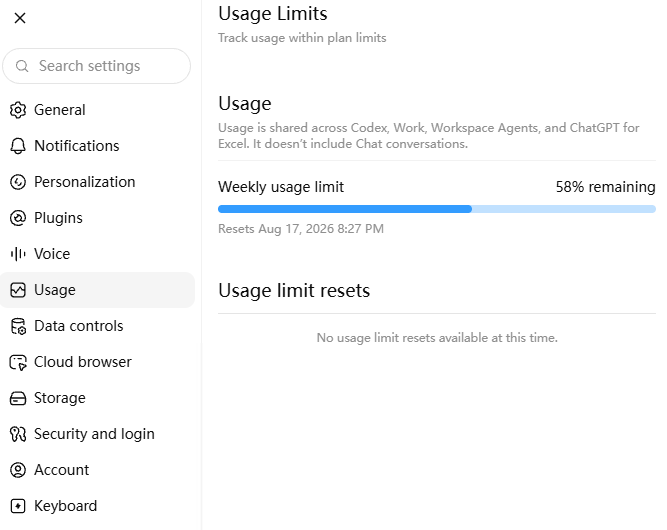Click the Keyboard shortcut icon

[18, 506]
